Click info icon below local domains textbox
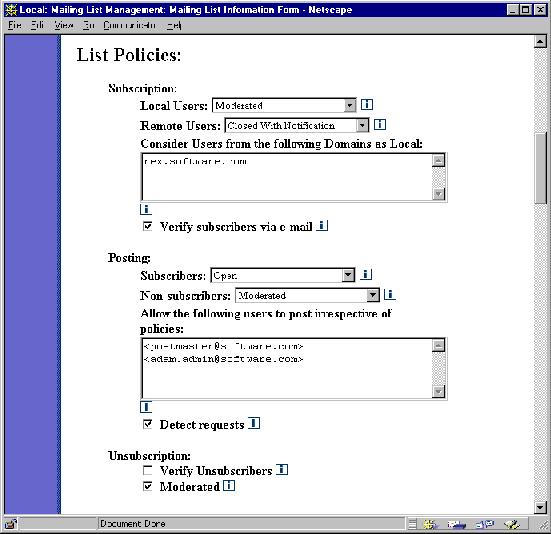Screen dimensions: 551x534 coord(146,209)
